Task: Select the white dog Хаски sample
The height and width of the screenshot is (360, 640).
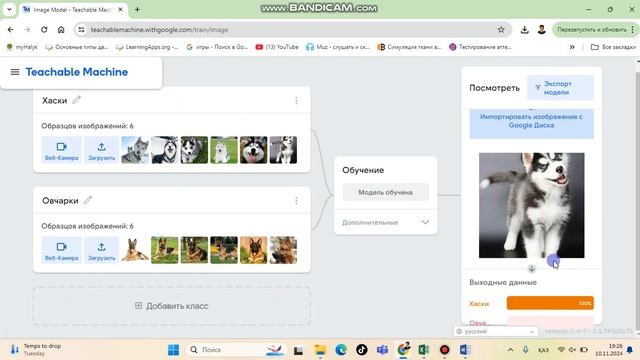Action: pyautogui.click(x=224, y=150)
